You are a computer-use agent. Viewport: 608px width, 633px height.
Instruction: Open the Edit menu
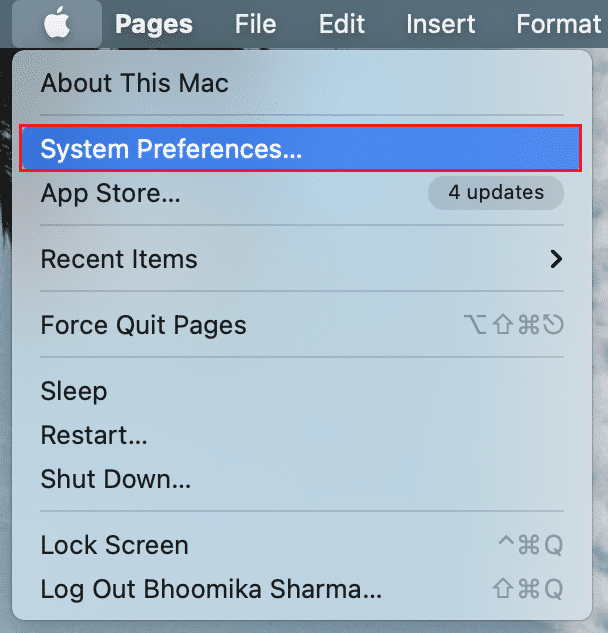point(342,24)
